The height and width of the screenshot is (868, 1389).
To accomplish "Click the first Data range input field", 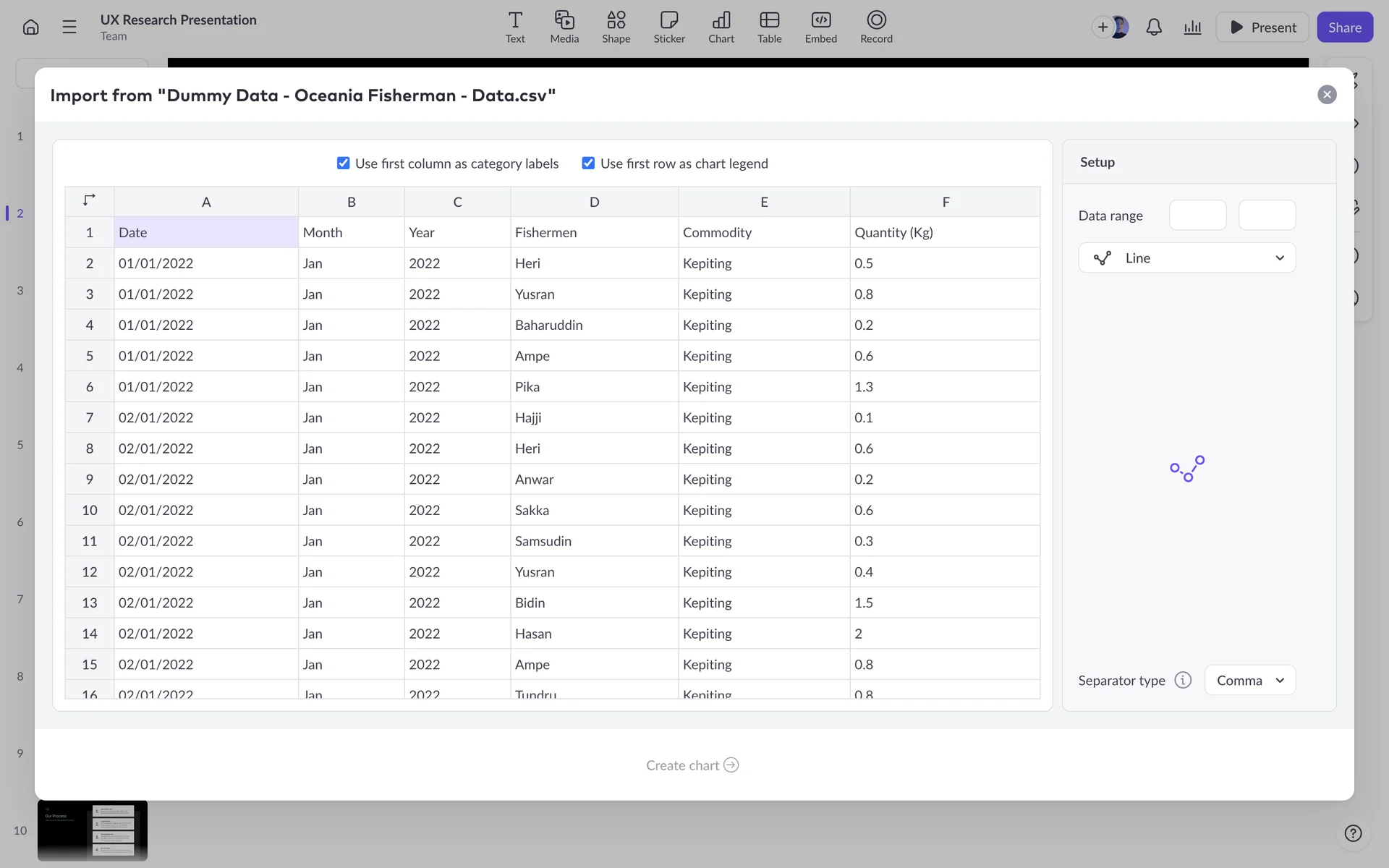I will [x=1197, y=216].
